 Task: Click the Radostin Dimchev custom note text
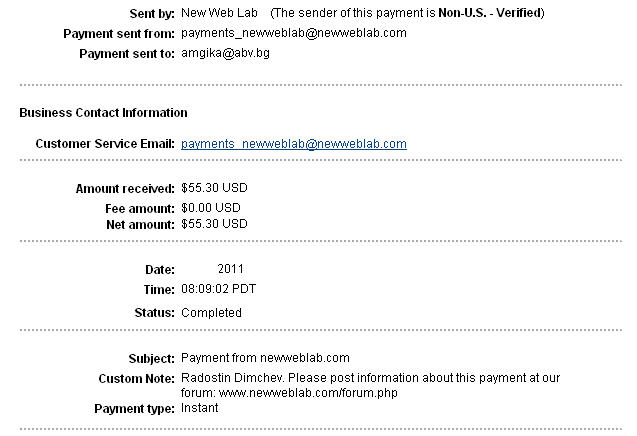click(x=232, y=378)
